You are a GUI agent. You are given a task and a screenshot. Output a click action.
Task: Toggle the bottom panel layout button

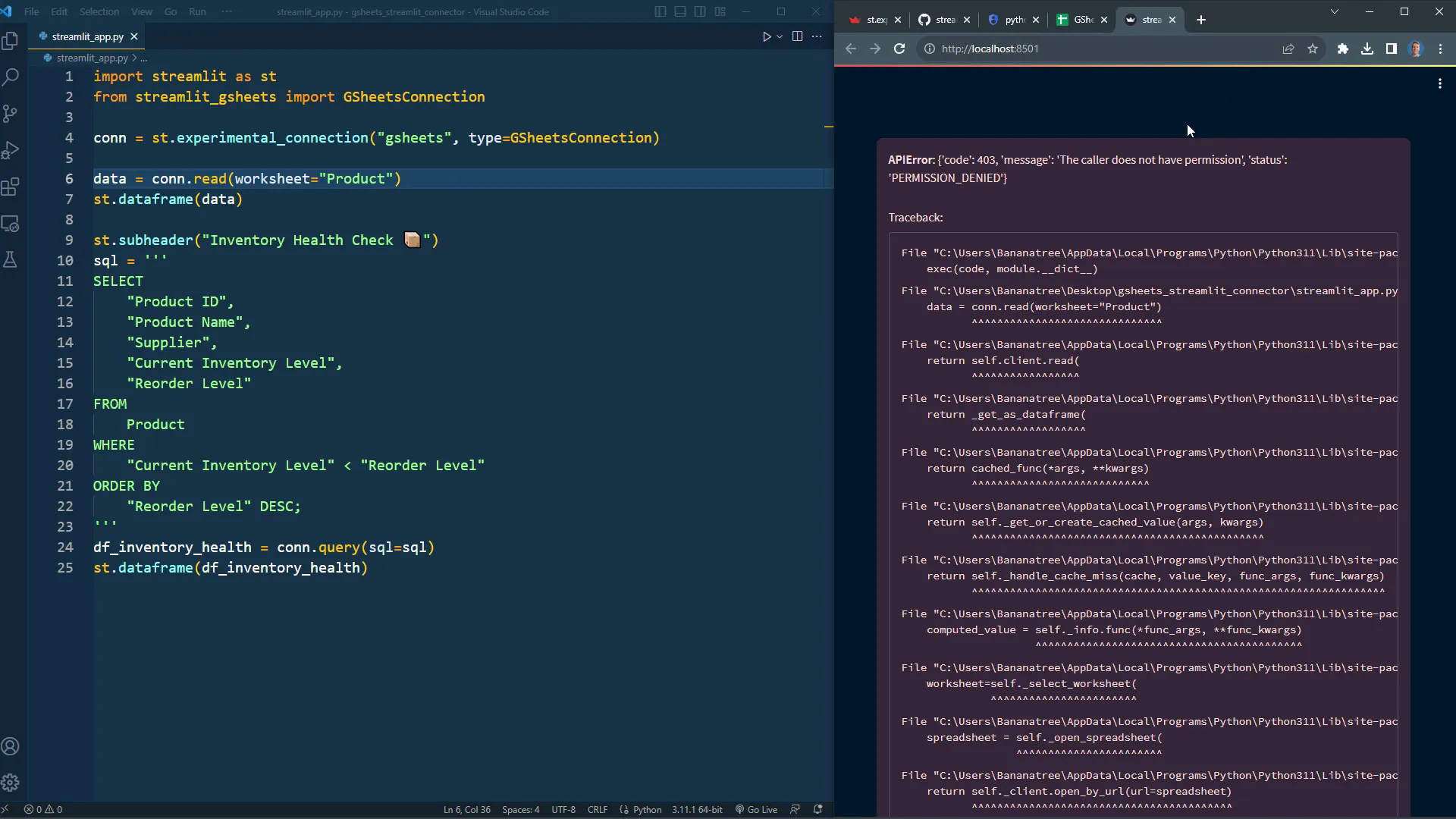click(680, 12)
